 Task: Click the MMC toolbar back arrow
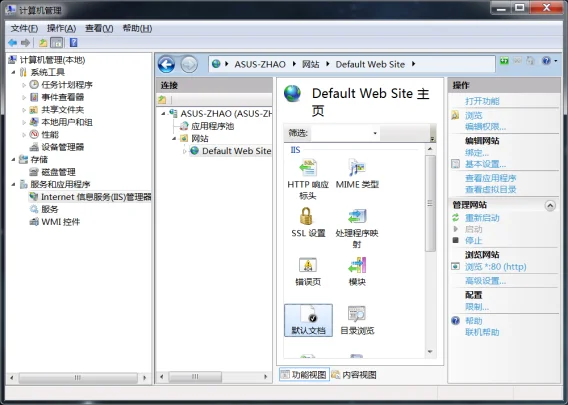[x=13, y=43]
